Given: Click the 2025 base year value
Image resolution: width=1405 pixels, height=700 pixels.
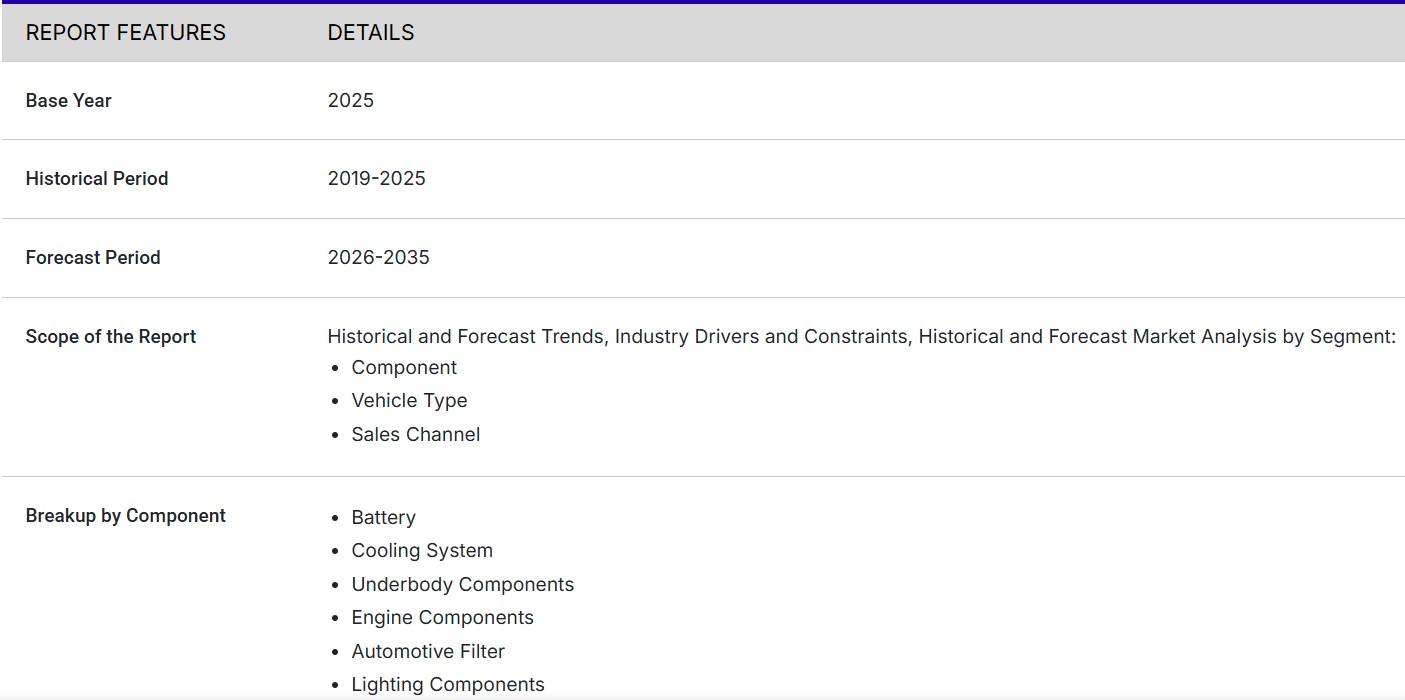Looking at the screenshot, I should 350,101.
